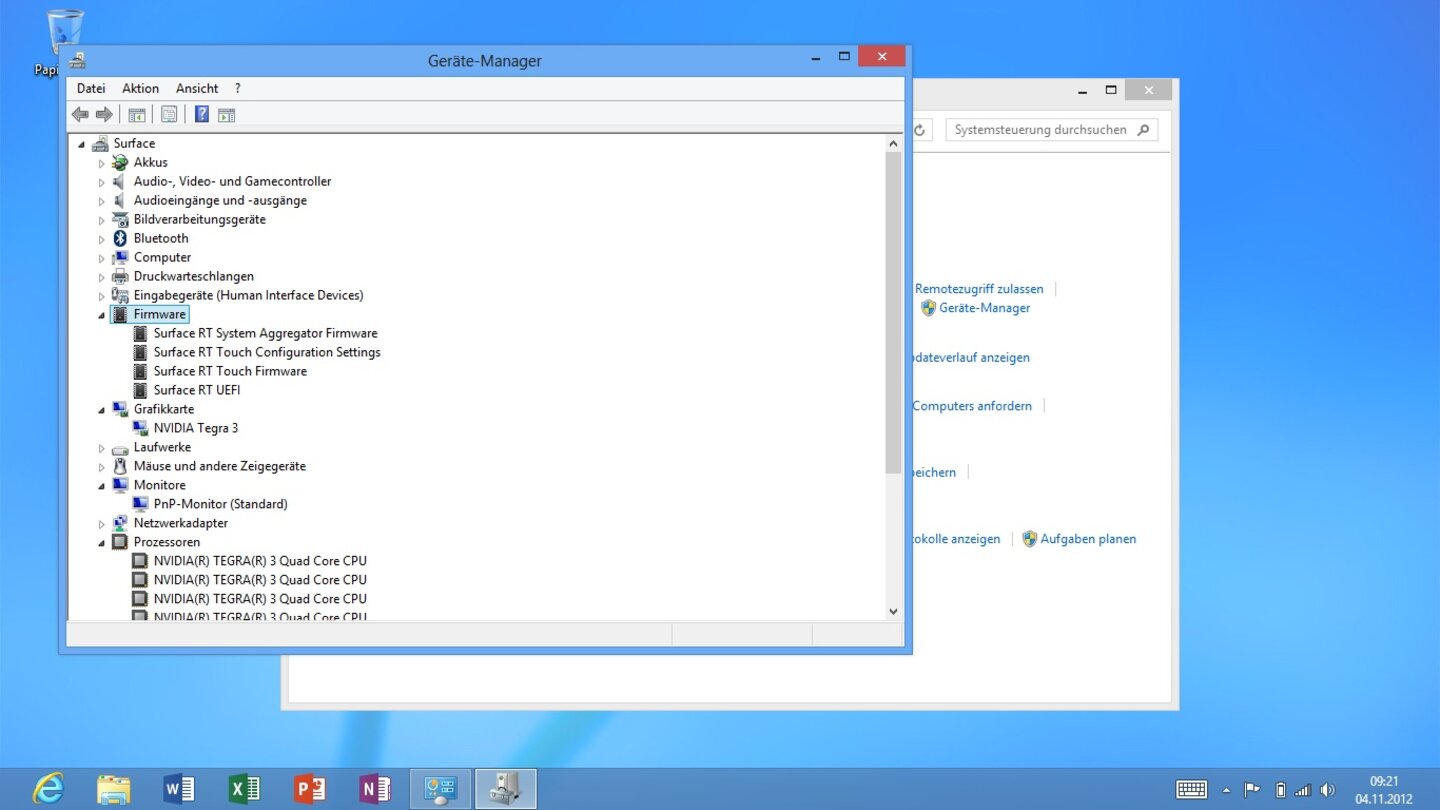Open the touch keyboard tray icon
1440x810 pixels.
tap(1191, 789)
